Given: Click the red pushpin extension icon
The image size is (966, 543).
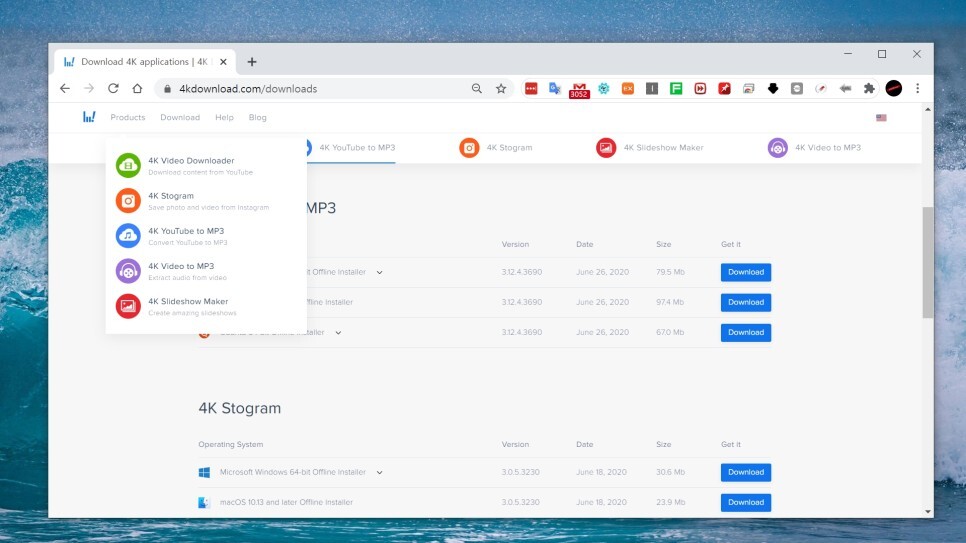Looking at the screenshot, I should tap(724, 89).
